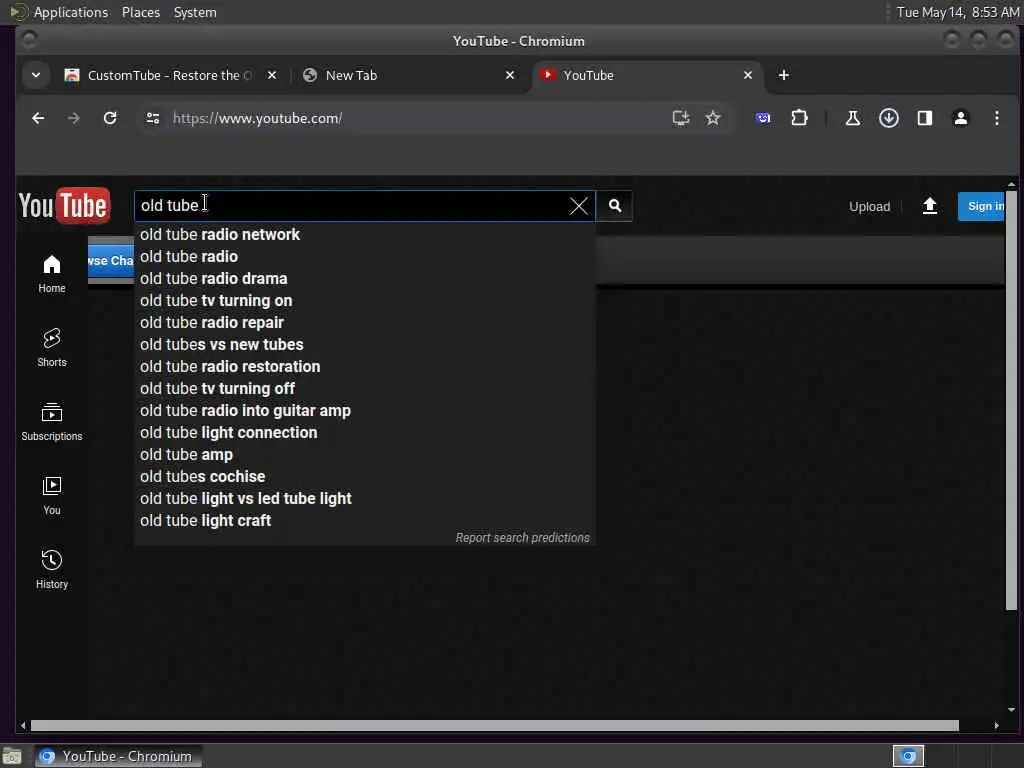Click YouTube - Chromium taskbar button
This screenshot has height=768, width=1024.
pos(118,756)
